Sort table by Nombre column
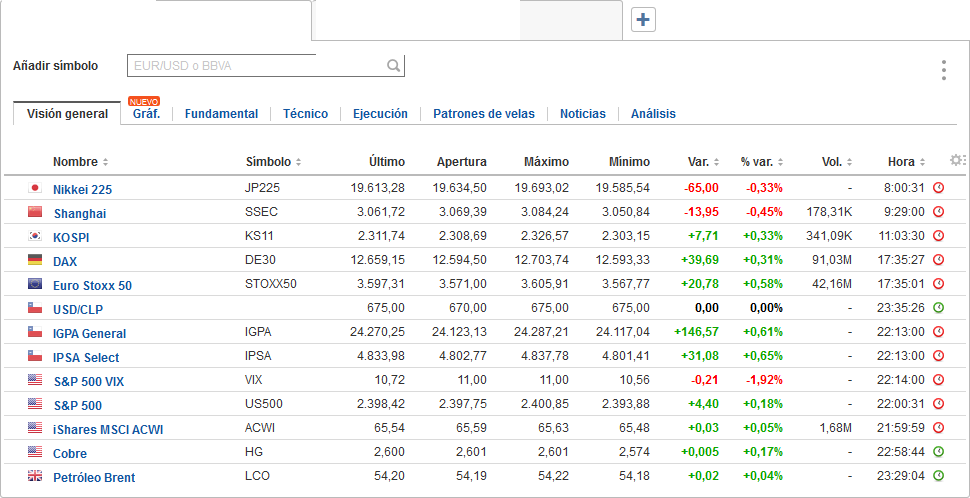 (80, 162)
